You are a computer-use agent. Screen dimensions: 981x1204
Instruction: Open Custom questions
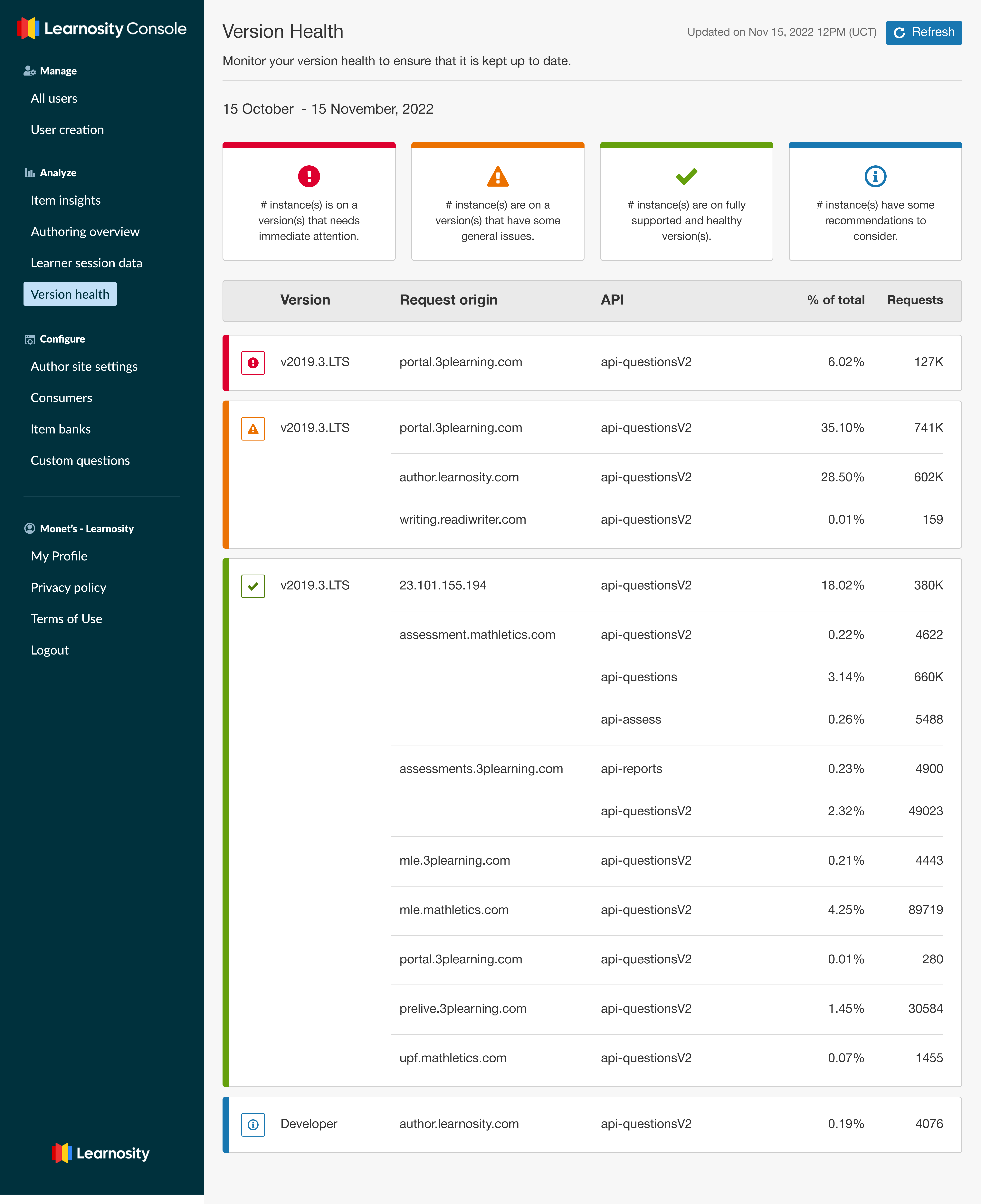coord(80,461)
